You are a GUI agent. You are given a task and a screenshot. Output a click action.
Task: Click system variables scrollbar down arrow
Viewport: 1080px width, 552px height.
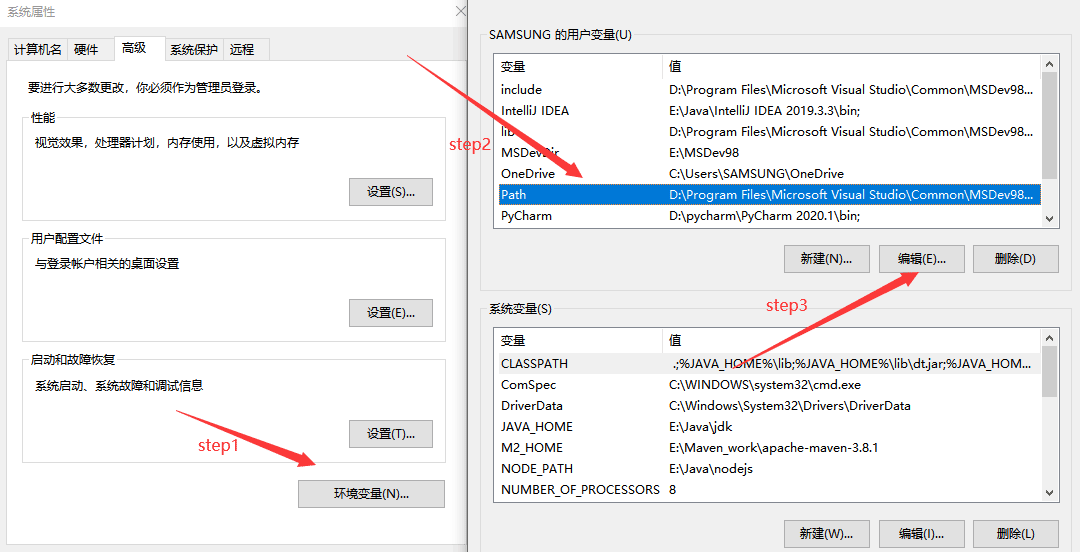point(1049,493)
